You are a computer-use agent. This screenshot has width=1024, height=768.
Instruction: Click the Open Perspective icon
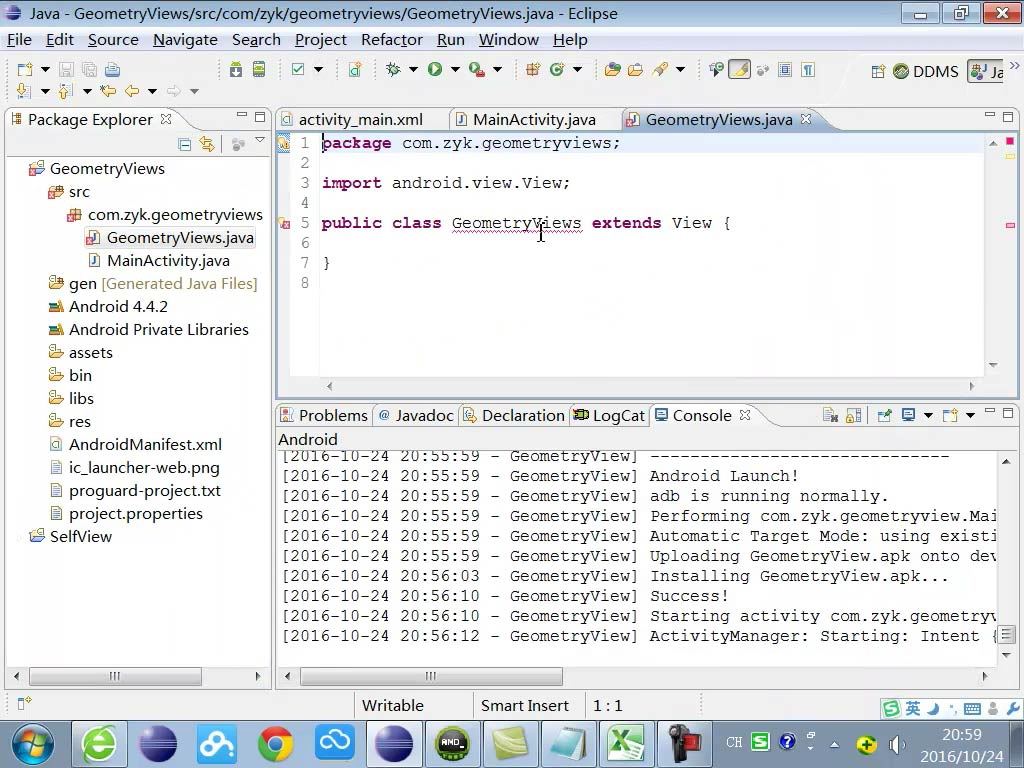[878, 71]
